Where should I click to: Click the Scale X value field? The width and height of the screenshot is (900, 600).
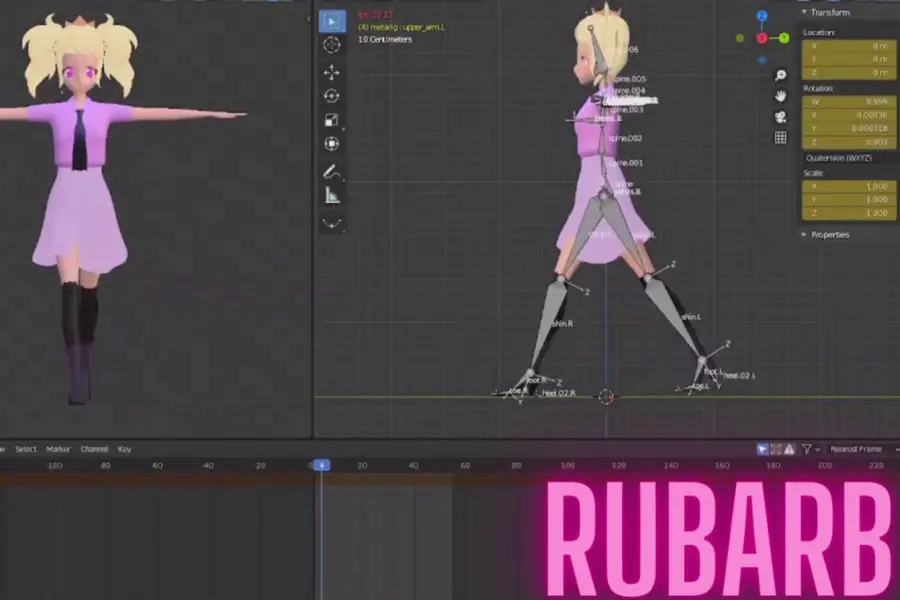click(x=849, y=187)
